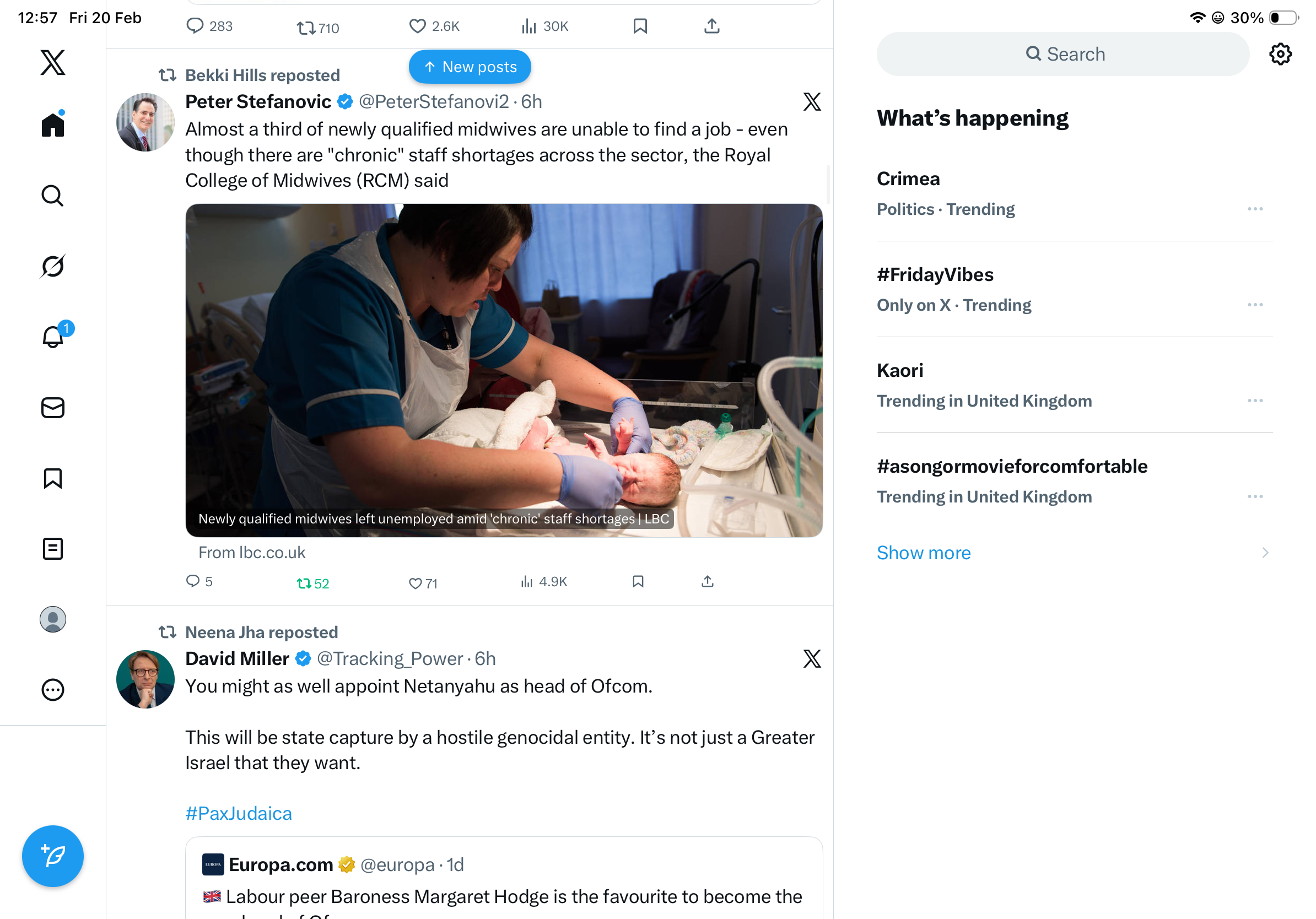
Task: Click the compose new post button
Action: pos(53,856)
